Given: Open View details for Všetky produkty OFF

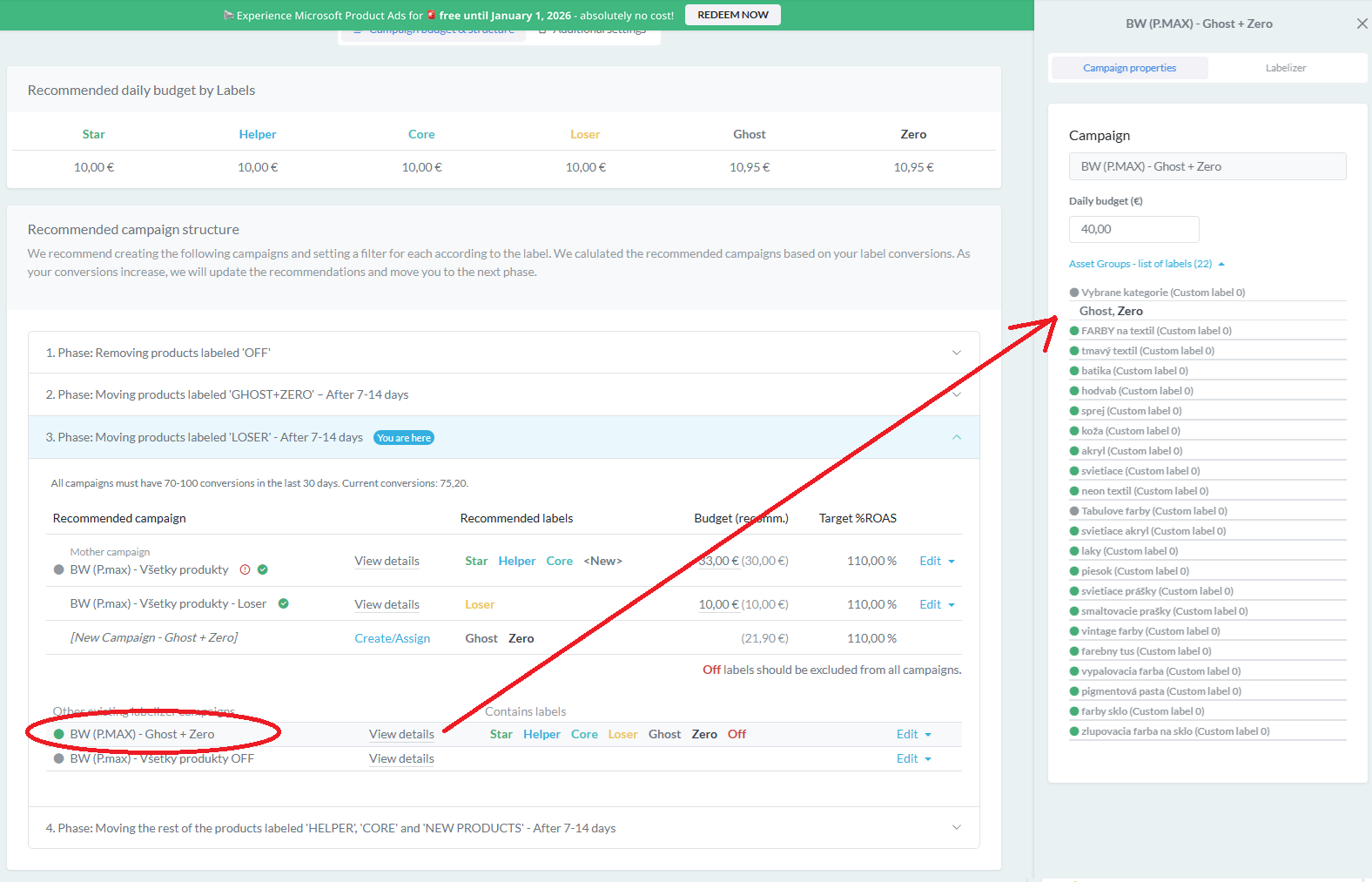Looking at the screenshot, I should [x=401, y=759].
